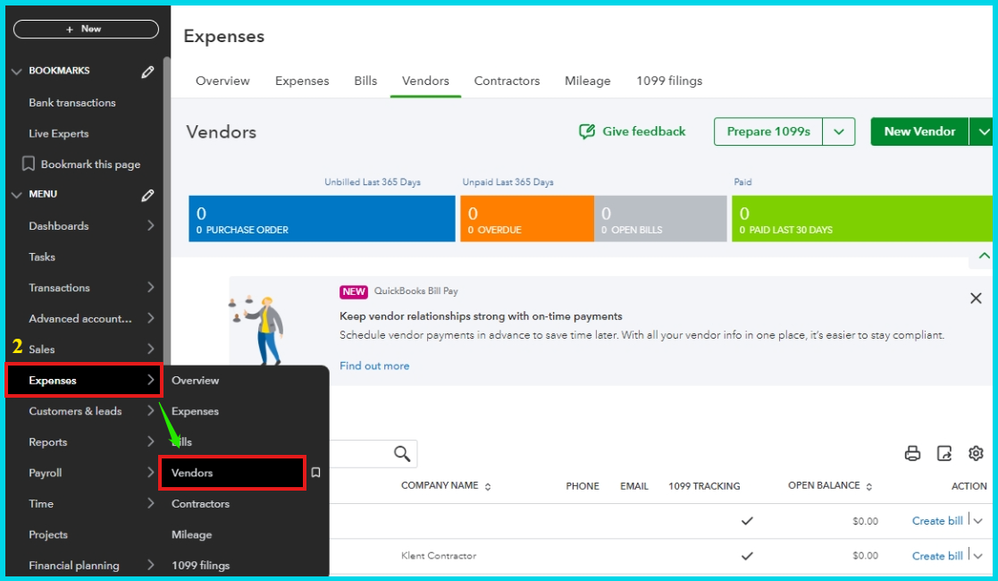
Task: Open Bank transactions bookmark
Action: (x=72, y=102)
